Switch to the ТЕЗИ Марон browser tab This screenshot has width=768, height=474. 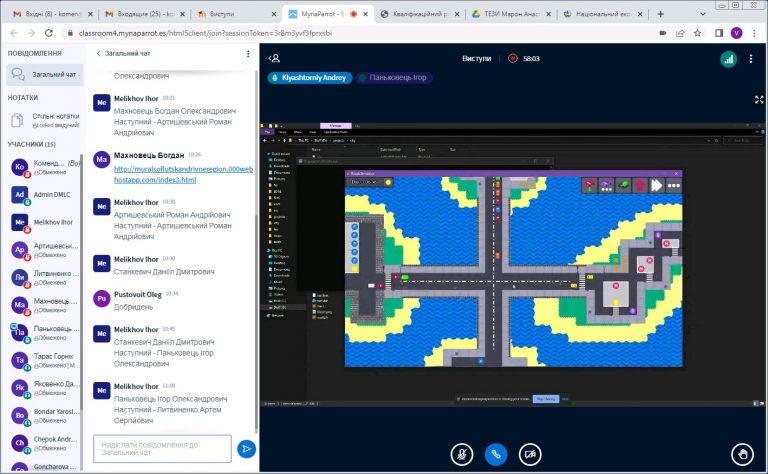(510, 14)
